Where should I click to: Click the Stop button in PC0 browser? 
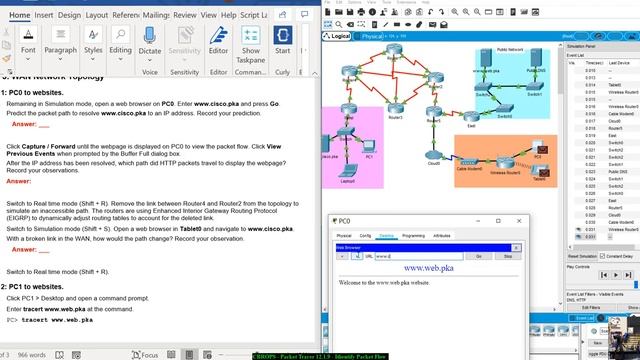508,256
